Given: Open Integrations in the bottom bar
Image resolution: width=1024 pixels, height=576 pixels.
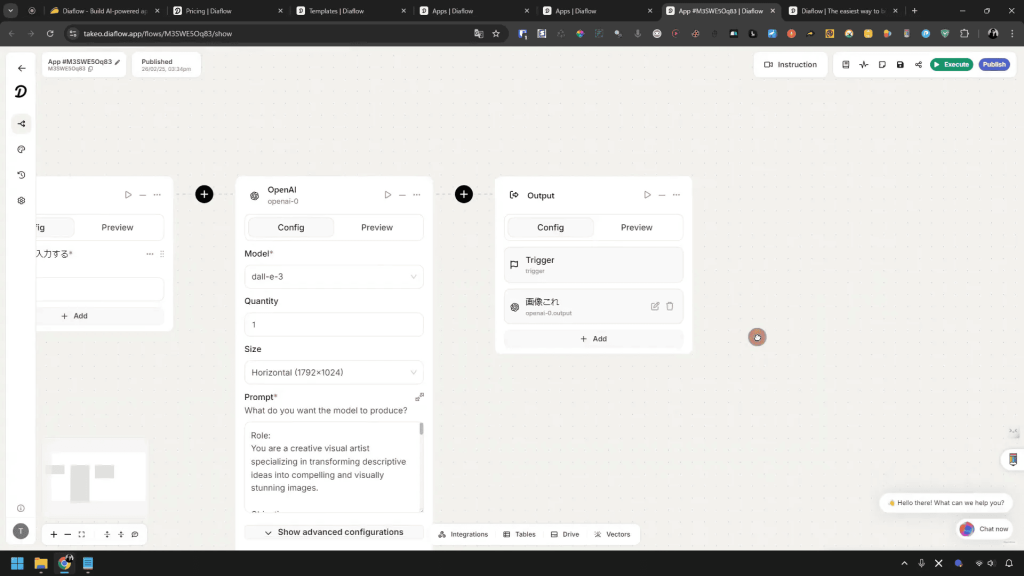Looking at the screenshot, I should point(463,534).
